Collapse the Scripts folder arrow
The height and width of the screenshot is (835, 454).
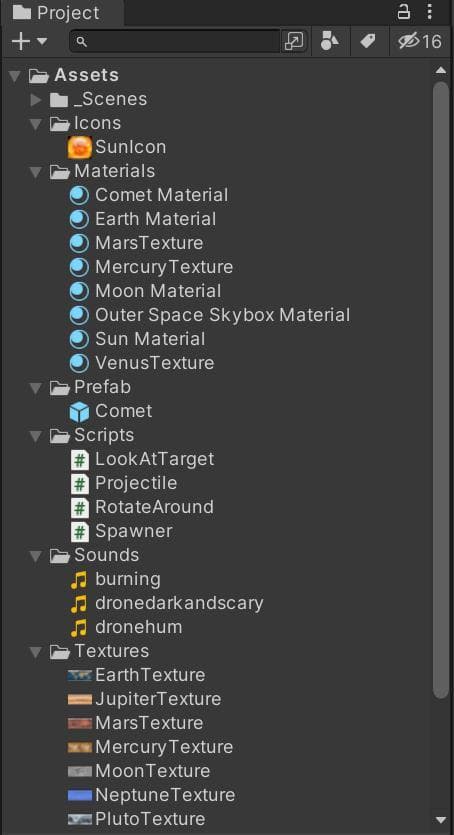[x=36, y=436]
